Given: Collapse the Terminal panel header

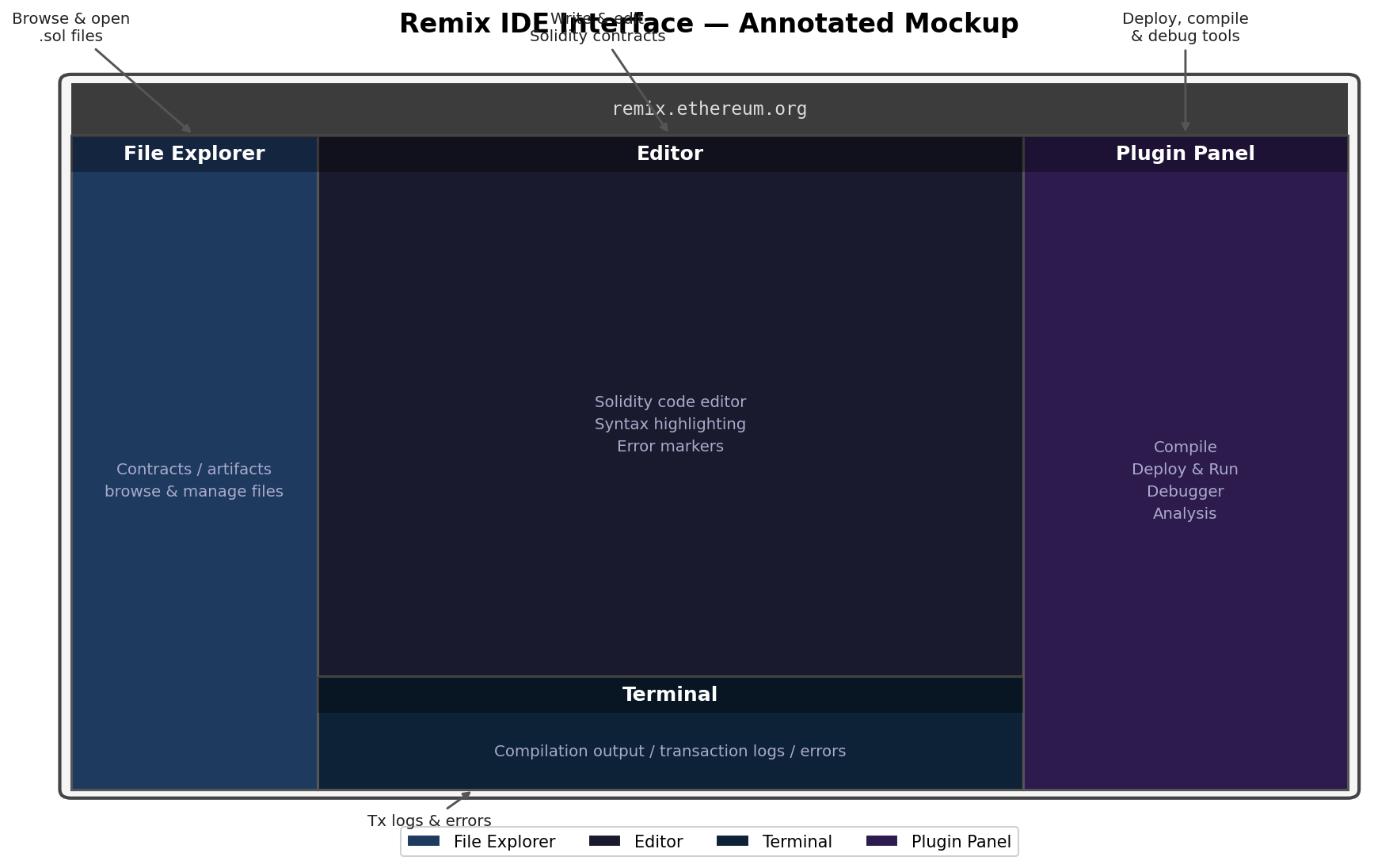Looking at the screenshot, I should [x=670, y=694].
